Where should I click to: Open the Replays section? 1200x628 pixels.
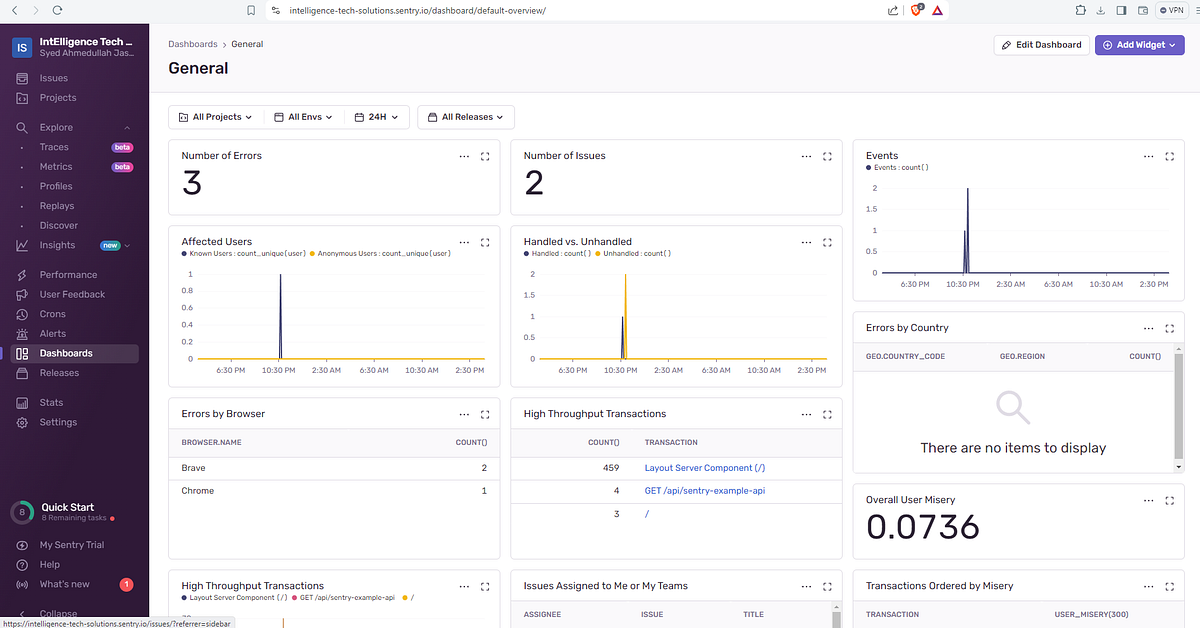point(58,205)
